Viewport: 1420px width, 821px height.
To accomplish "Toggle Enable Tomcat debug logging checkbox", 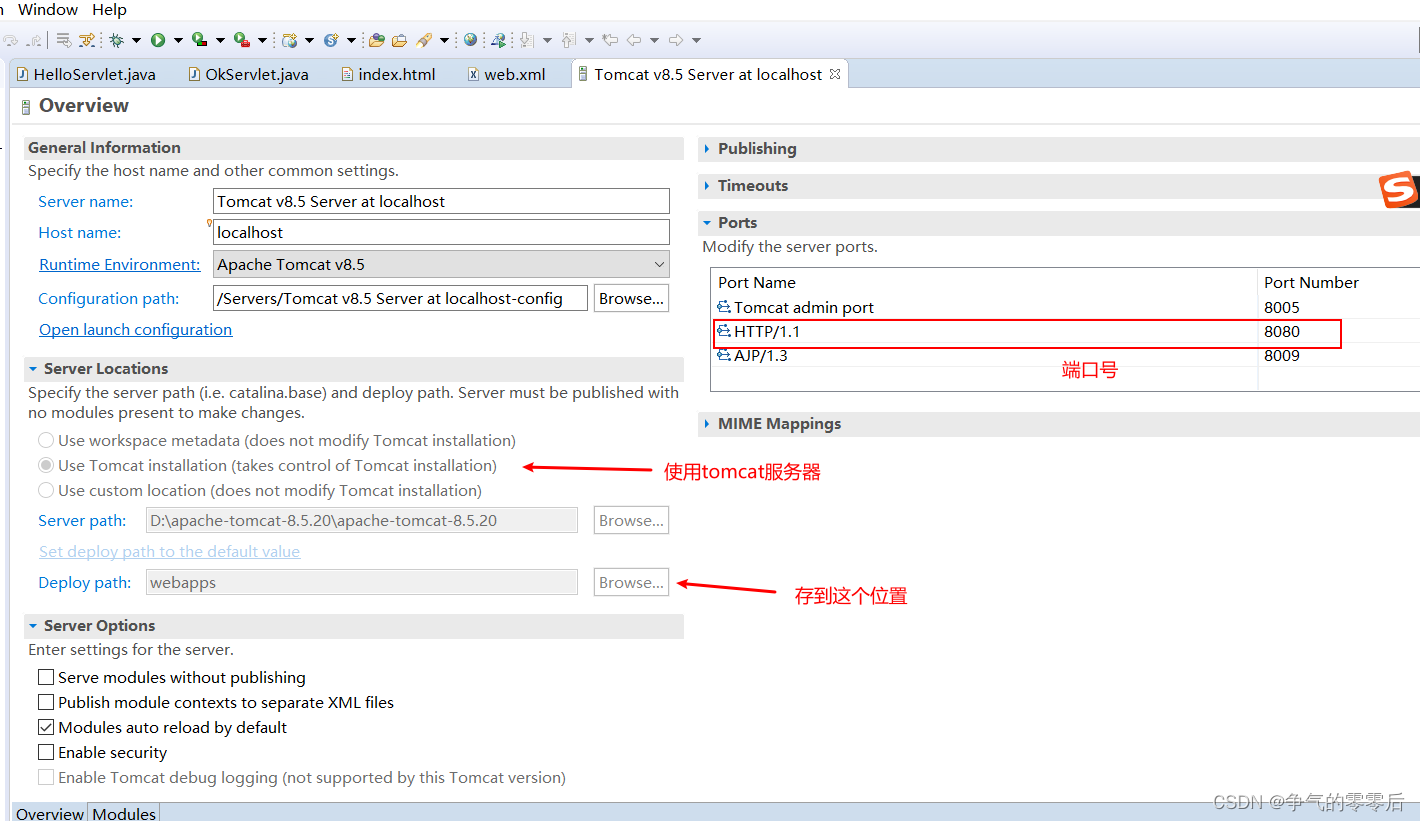I will (x=46, y=777).
